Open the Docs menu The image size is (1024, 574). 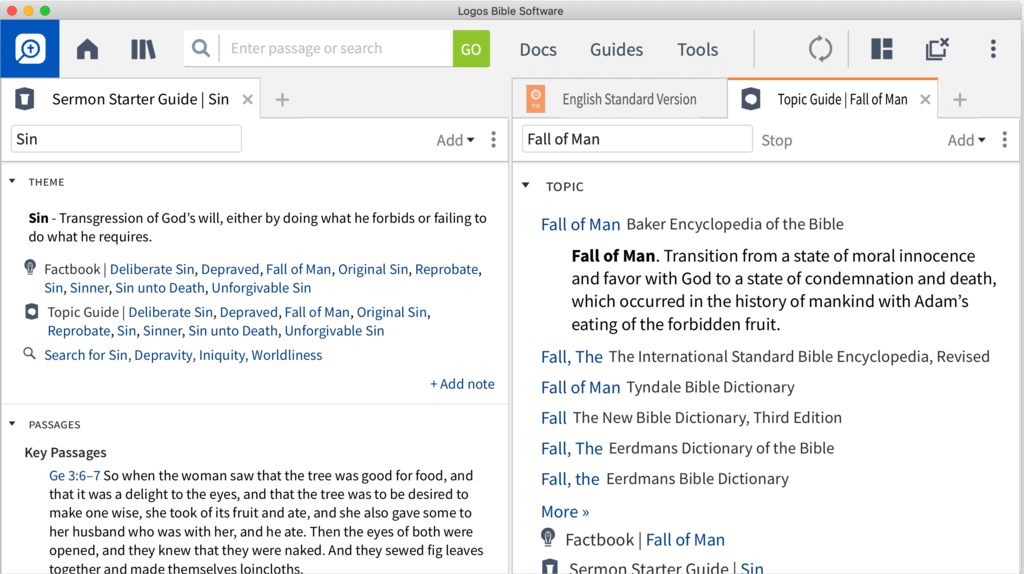(538, 50)
